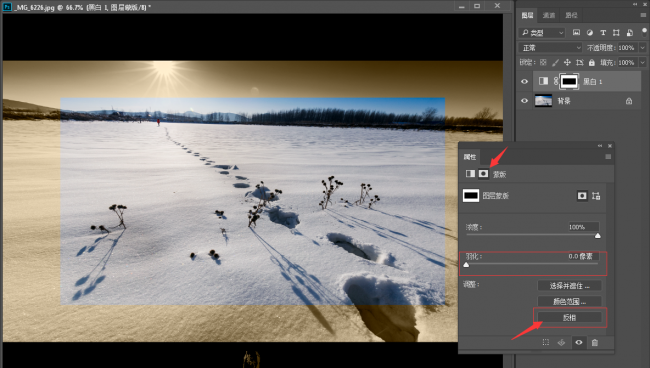Viewport: 650px width, 368px height.
Task: Click the Photoshop Ps document icon
Action: [x=7, y=7]
